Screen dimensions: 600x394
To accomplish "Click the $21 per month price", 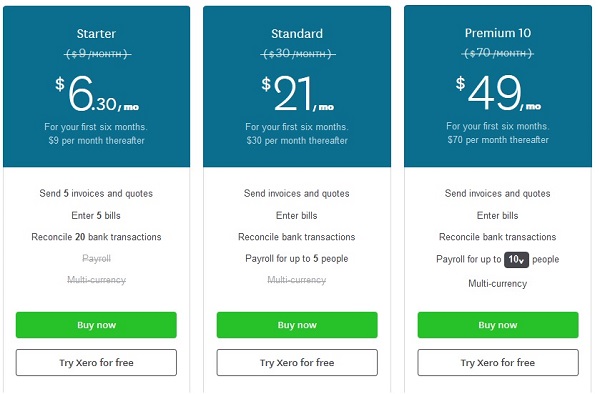I will tap(297, 93).
